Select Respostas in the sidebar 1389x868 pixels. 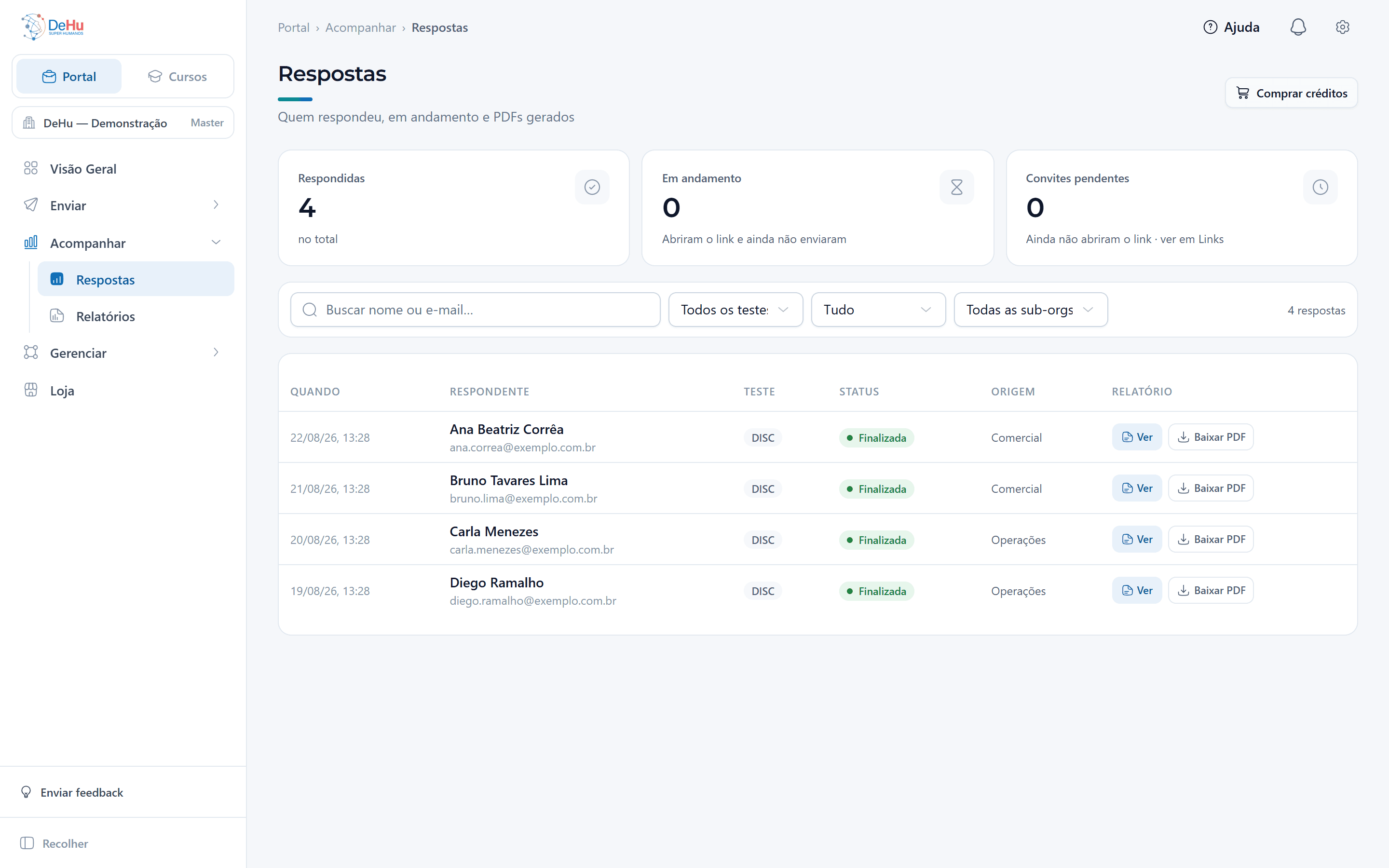(136, 280)
